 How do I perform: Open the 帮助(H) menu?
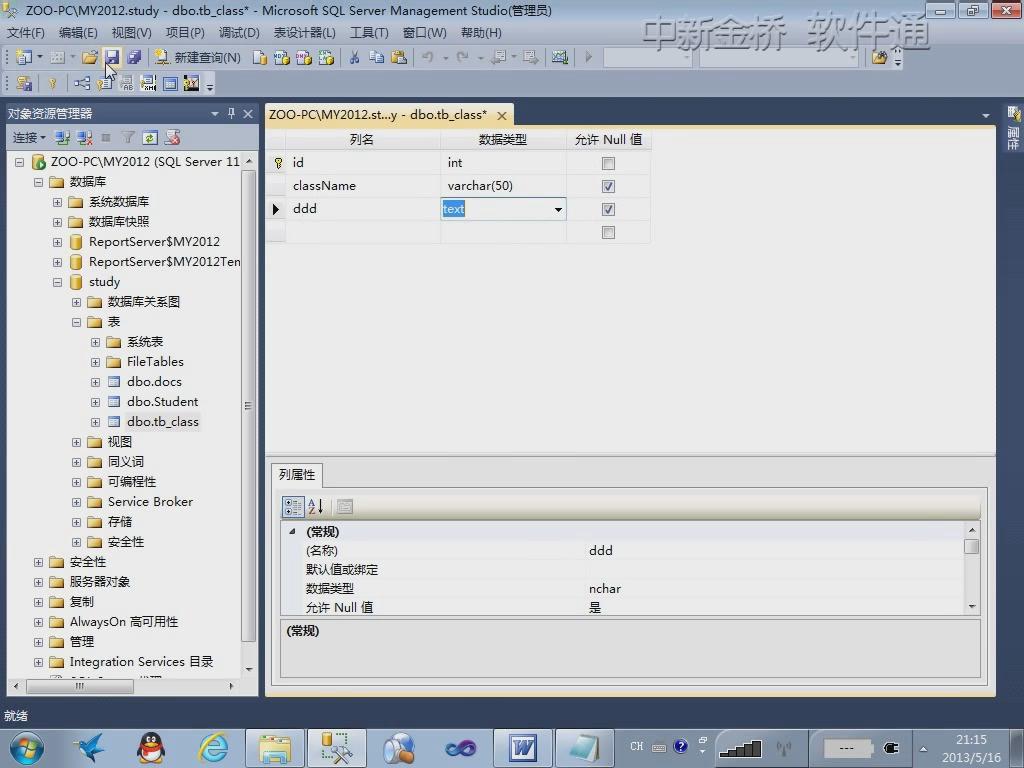[481, 33]
